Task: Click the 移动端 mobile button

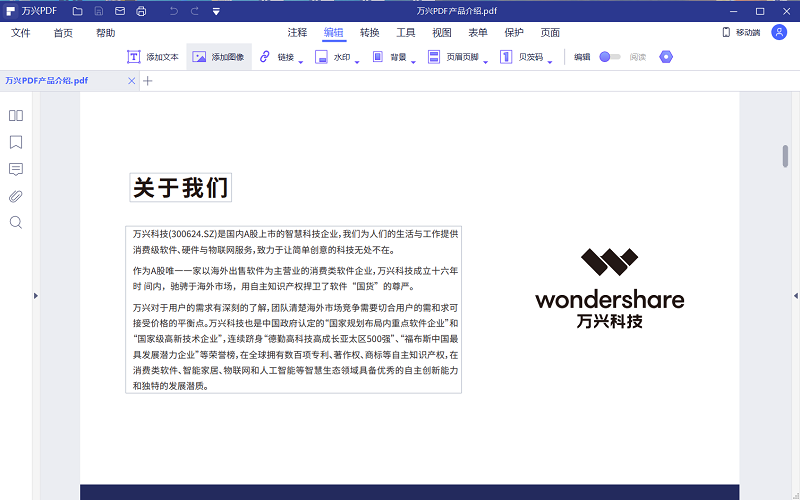Action: pos(741,32)
